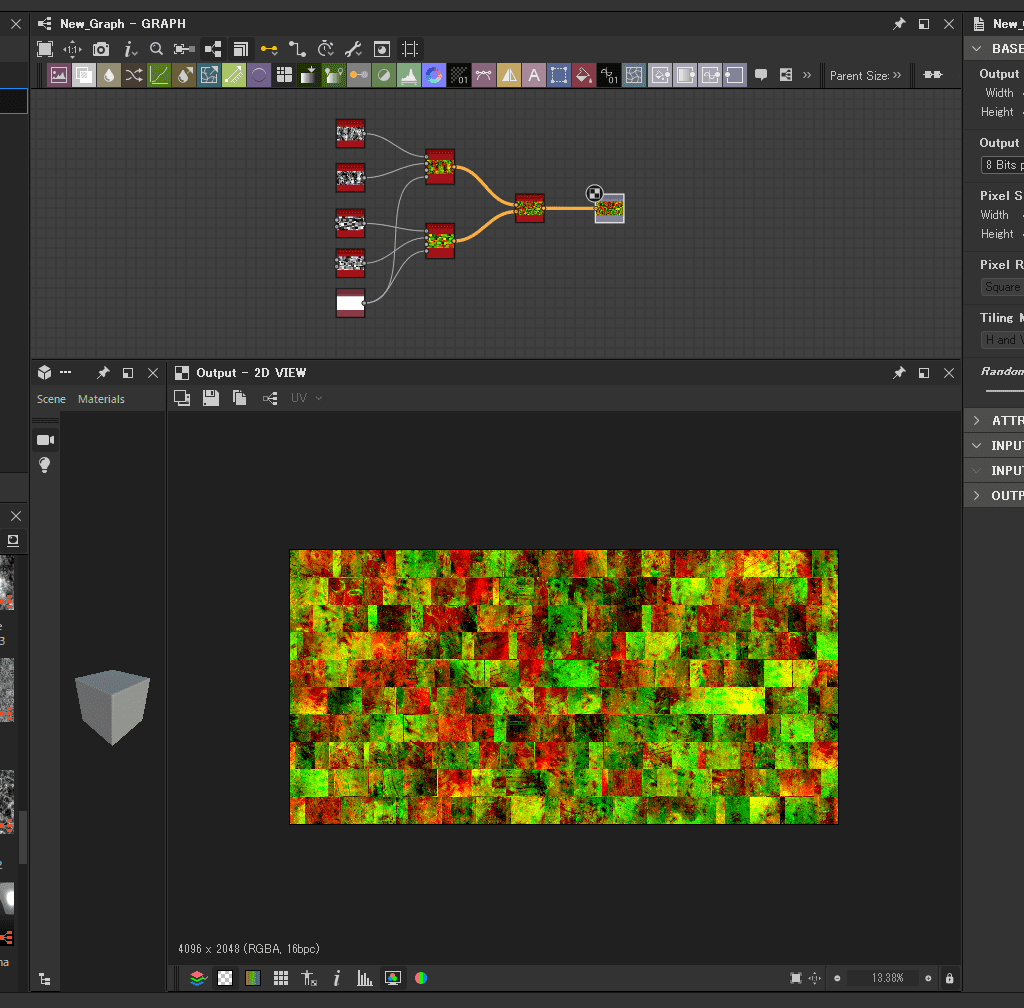Open the UV dropdown in 2D view toolbar
The height and width of the screenshot is (1008, 1024).
pyautogui.click(x=307, y=397)
